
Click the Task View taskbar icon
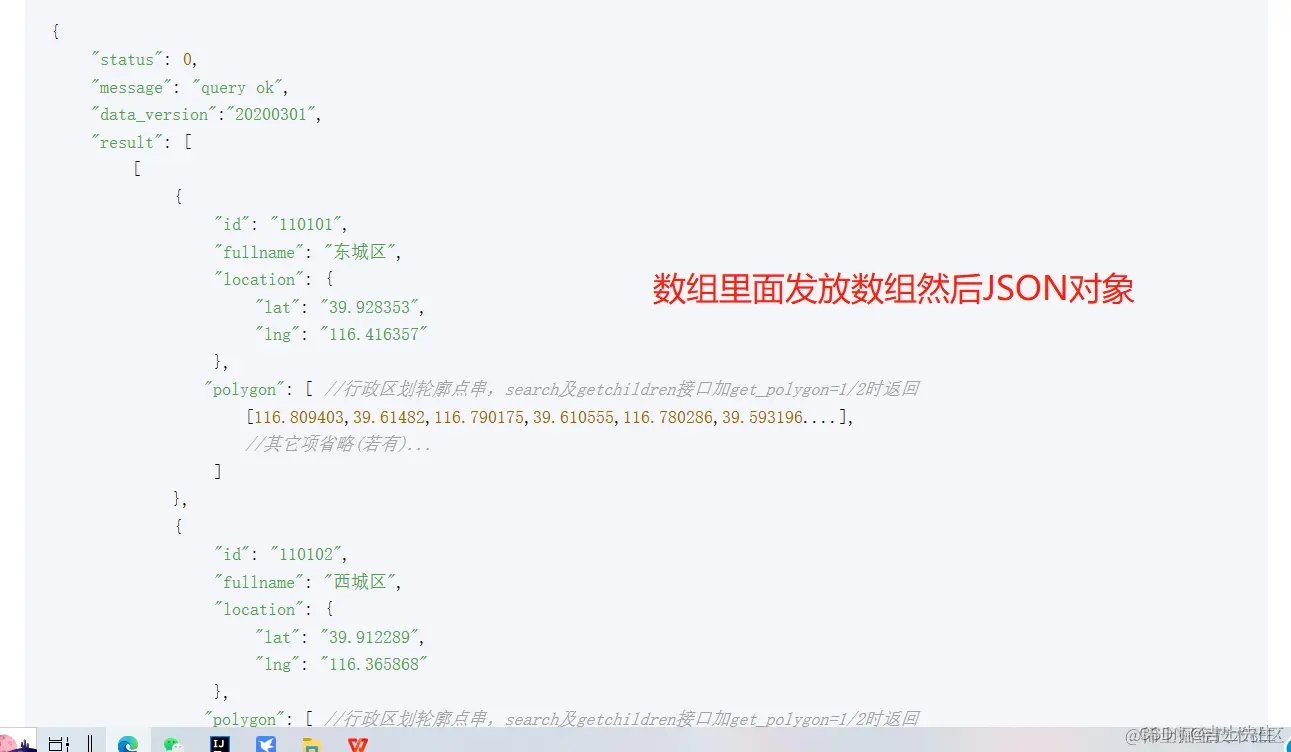[60, 743]
